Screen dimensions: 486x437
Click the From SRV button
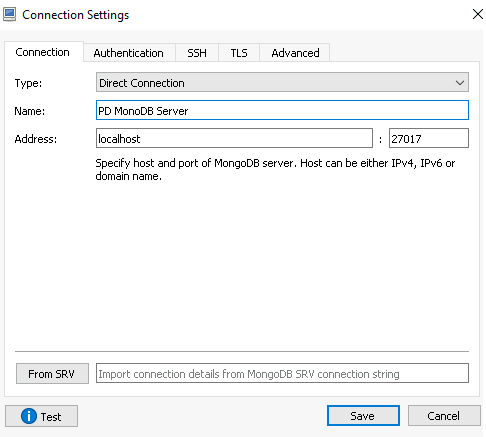[x=52, y=374]
